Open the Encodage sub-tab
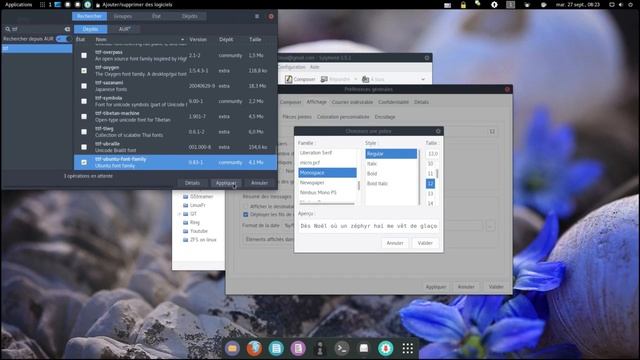This screenshot has width=640, height=360. [385, 117]
